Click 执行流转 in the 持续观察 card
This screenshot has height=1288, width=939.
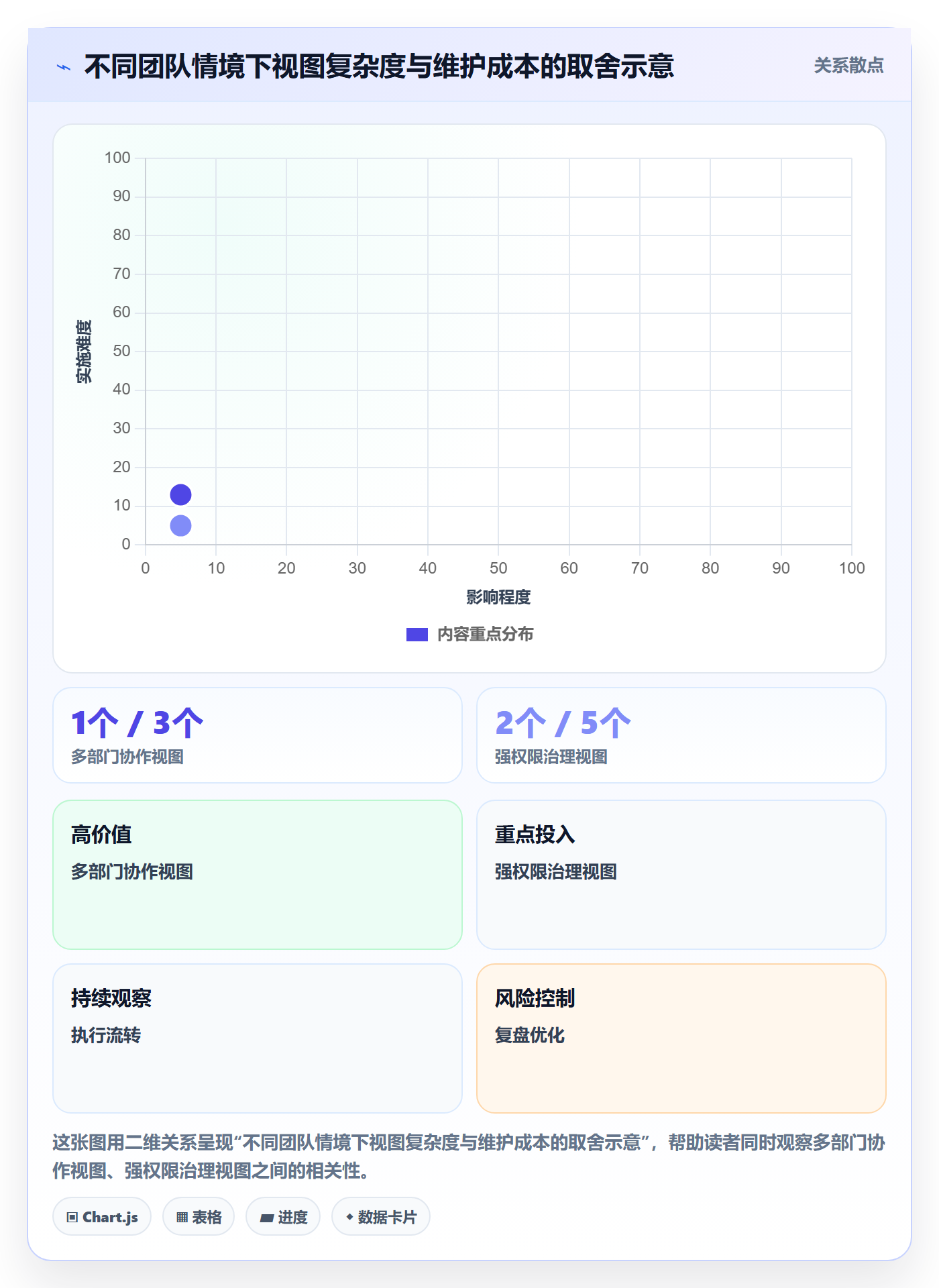(x=106, y=1035)
